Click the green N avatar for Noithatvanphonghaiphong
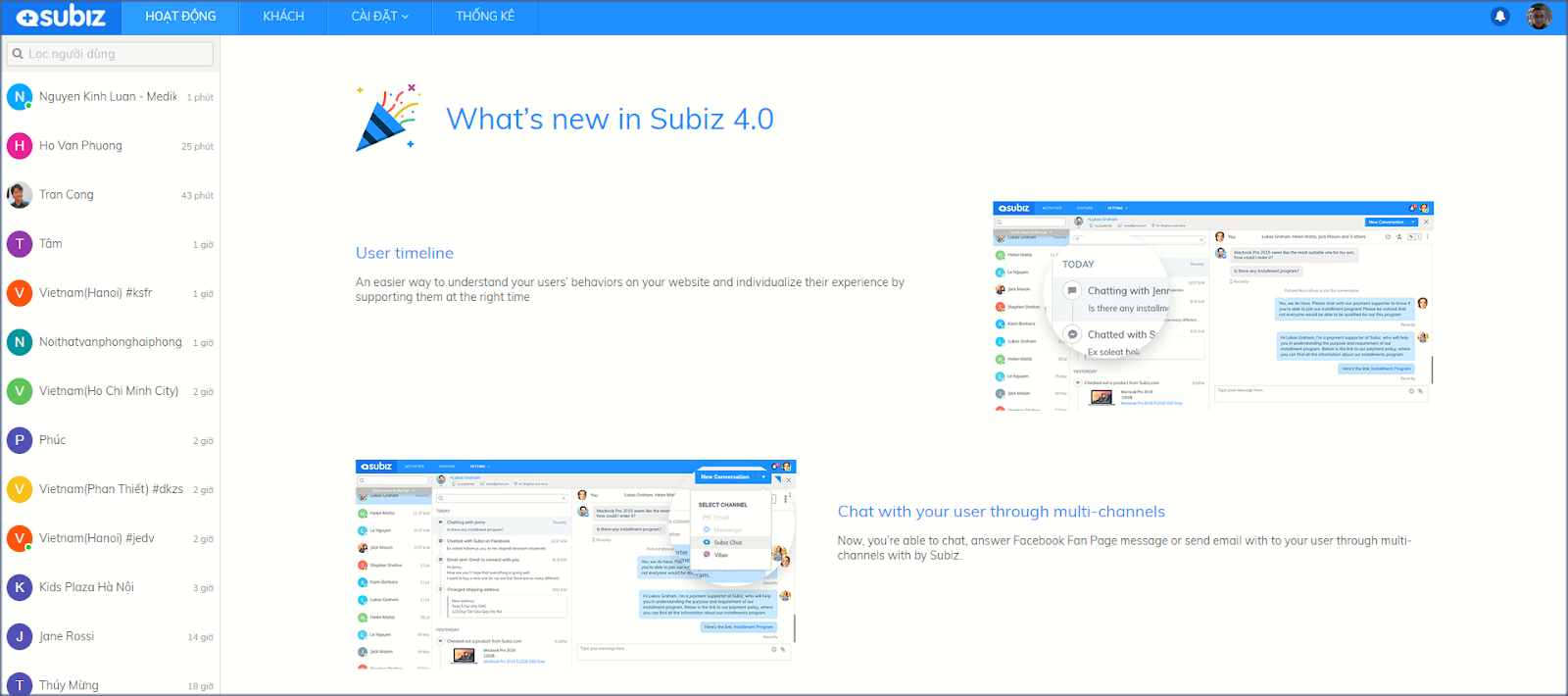 click(20, 342)
